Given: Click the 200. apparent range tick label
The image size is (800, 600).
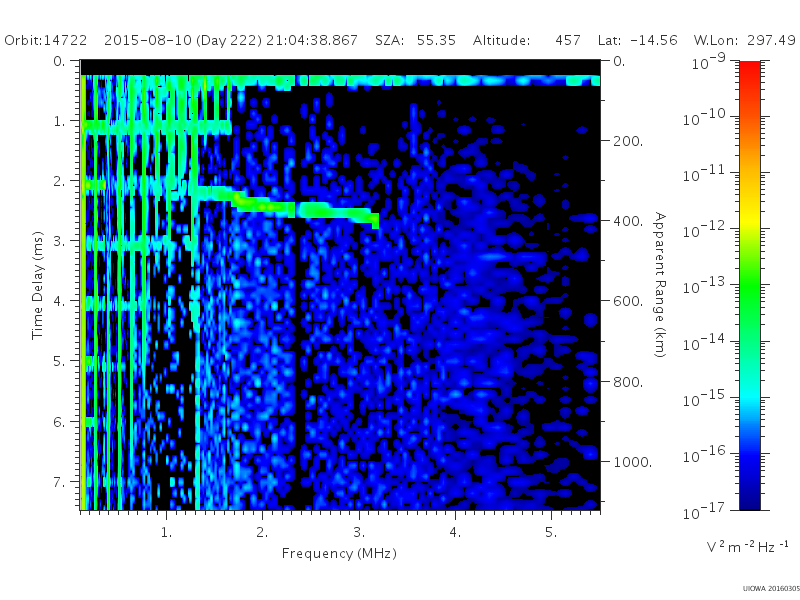Looking at the screenshot, I should pos(628,141).
